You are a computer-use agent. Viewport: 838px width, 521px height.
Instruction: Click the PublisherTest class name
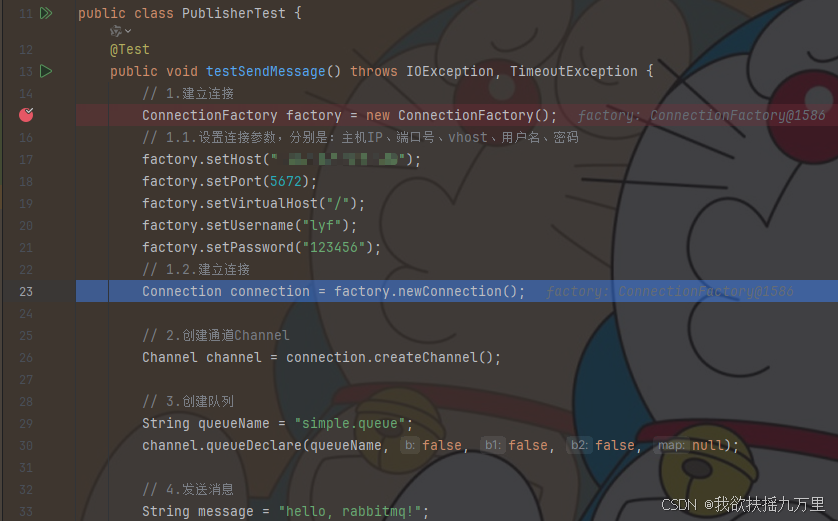click(x=234, y=13)
